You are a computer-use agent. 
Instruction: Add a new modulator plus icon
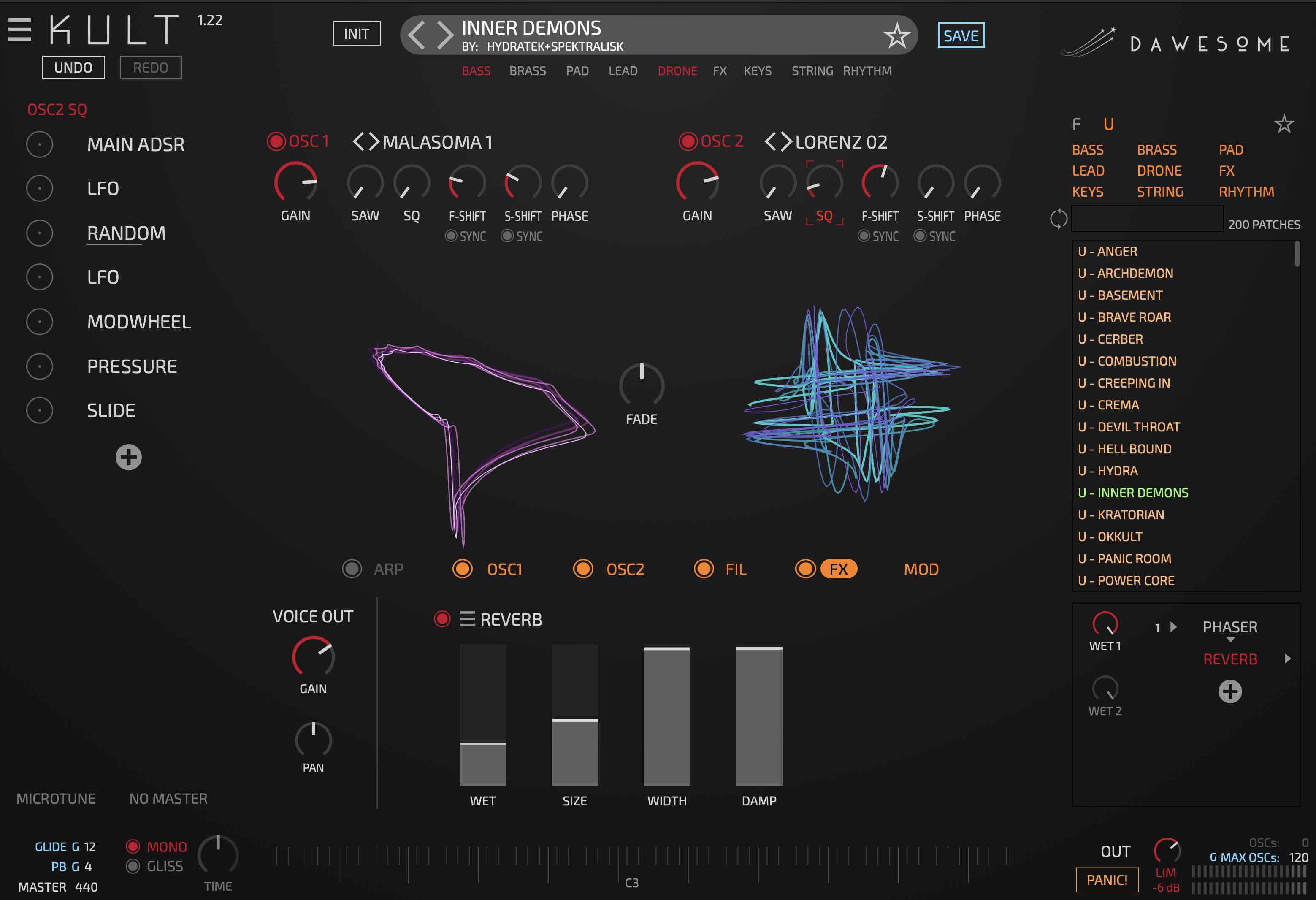(129, 457)
